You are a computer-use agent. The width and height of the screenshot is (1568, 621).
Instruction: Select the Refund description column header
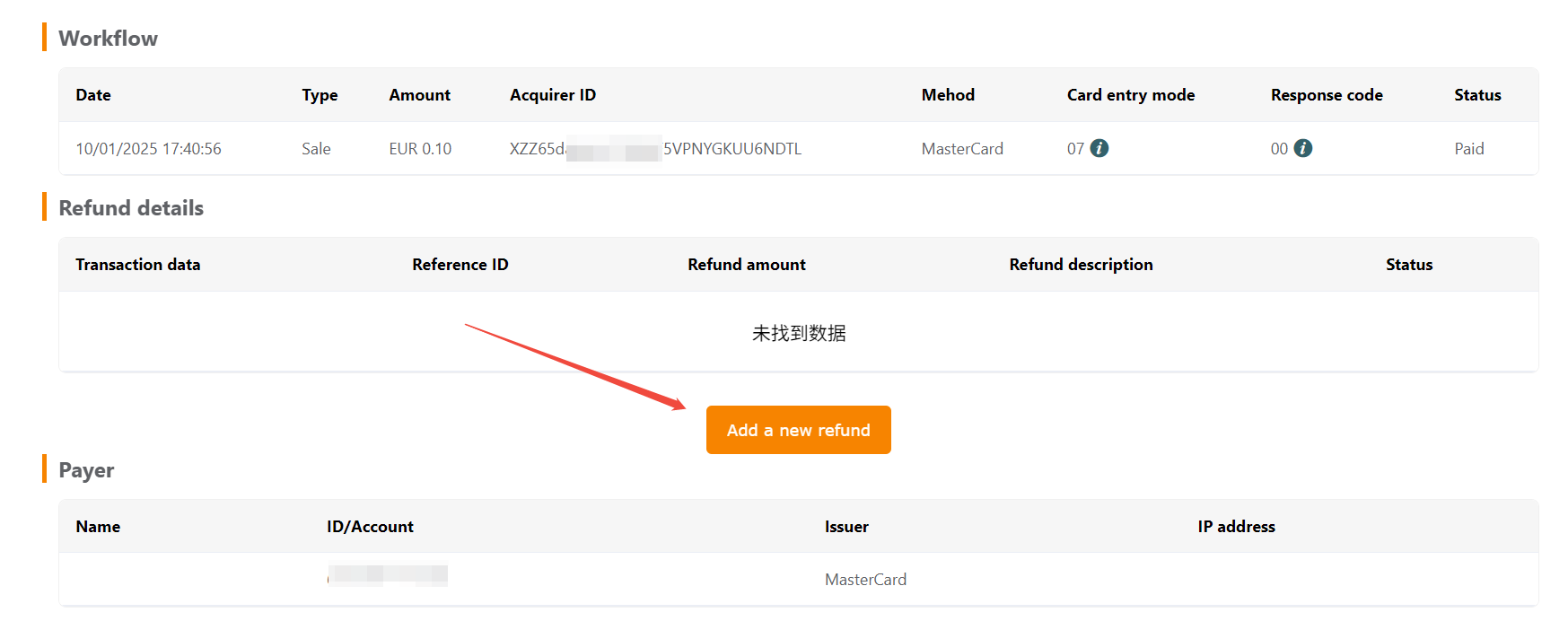coord(1081,265)
